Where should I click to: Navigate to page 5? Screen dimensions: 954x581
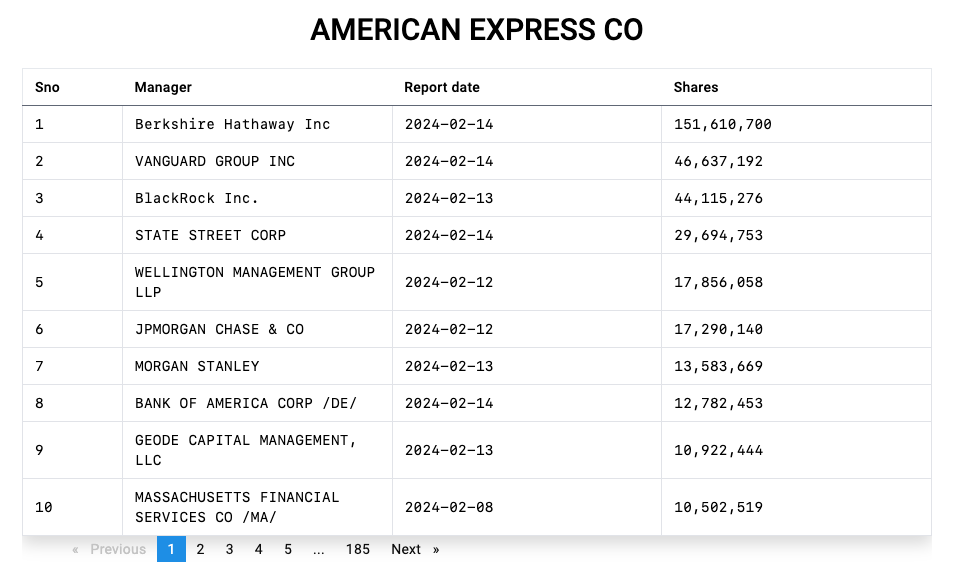point(288,549)
